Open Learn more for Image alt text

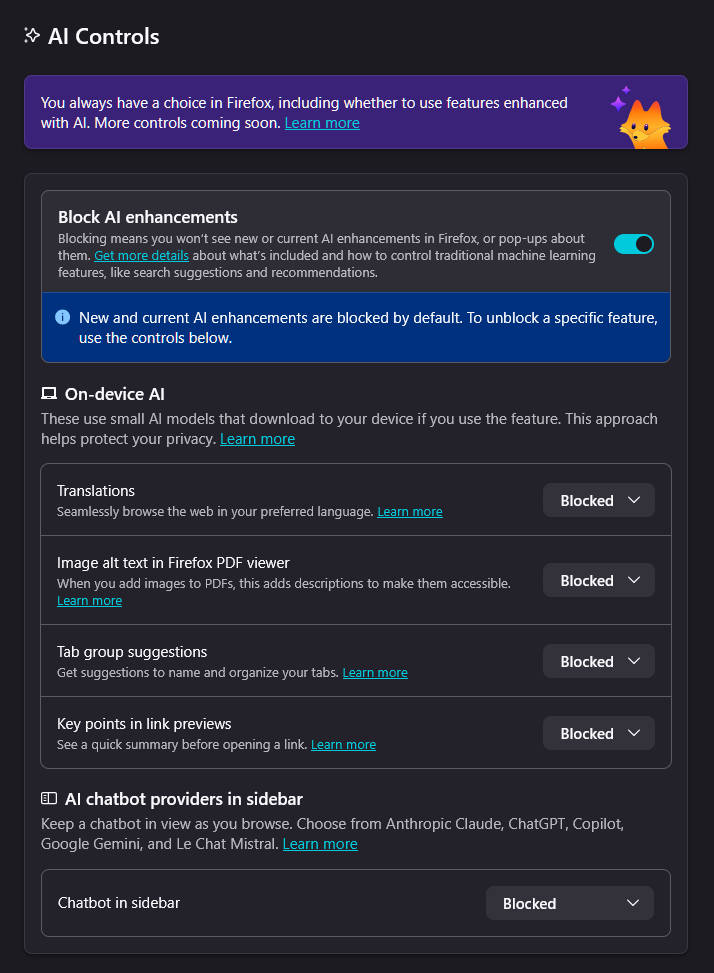click(x=89, y=601)
